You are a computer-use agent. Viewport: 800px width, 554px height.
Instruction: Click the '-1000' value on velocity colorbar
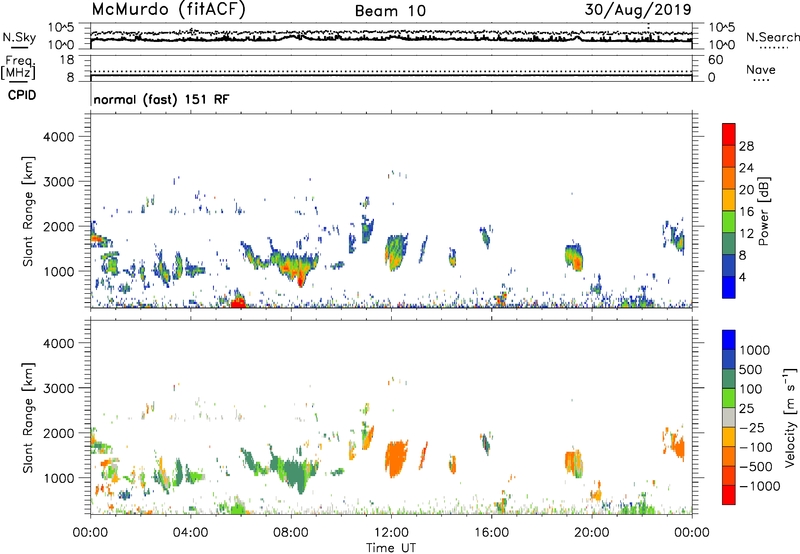coord(760,486)
